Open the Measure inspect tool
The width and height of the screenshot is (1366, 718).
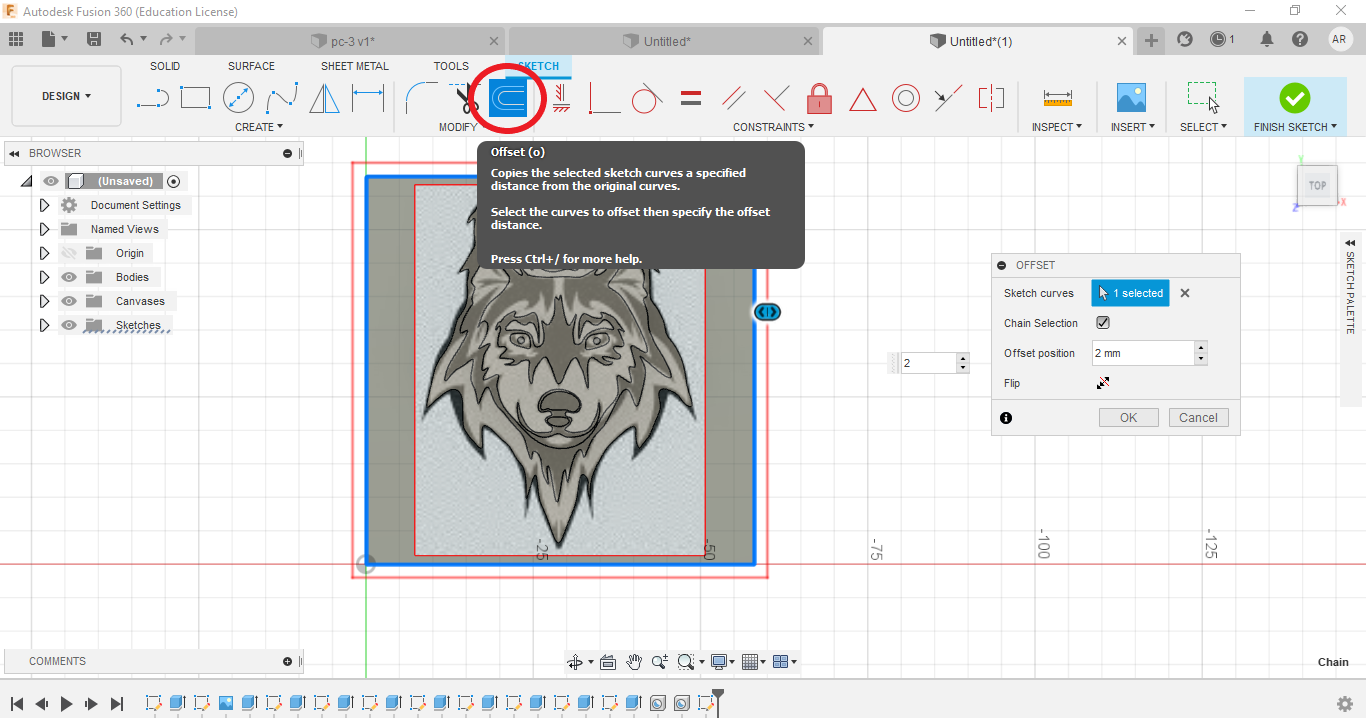pyautogui.click(x=1057, y=98)
